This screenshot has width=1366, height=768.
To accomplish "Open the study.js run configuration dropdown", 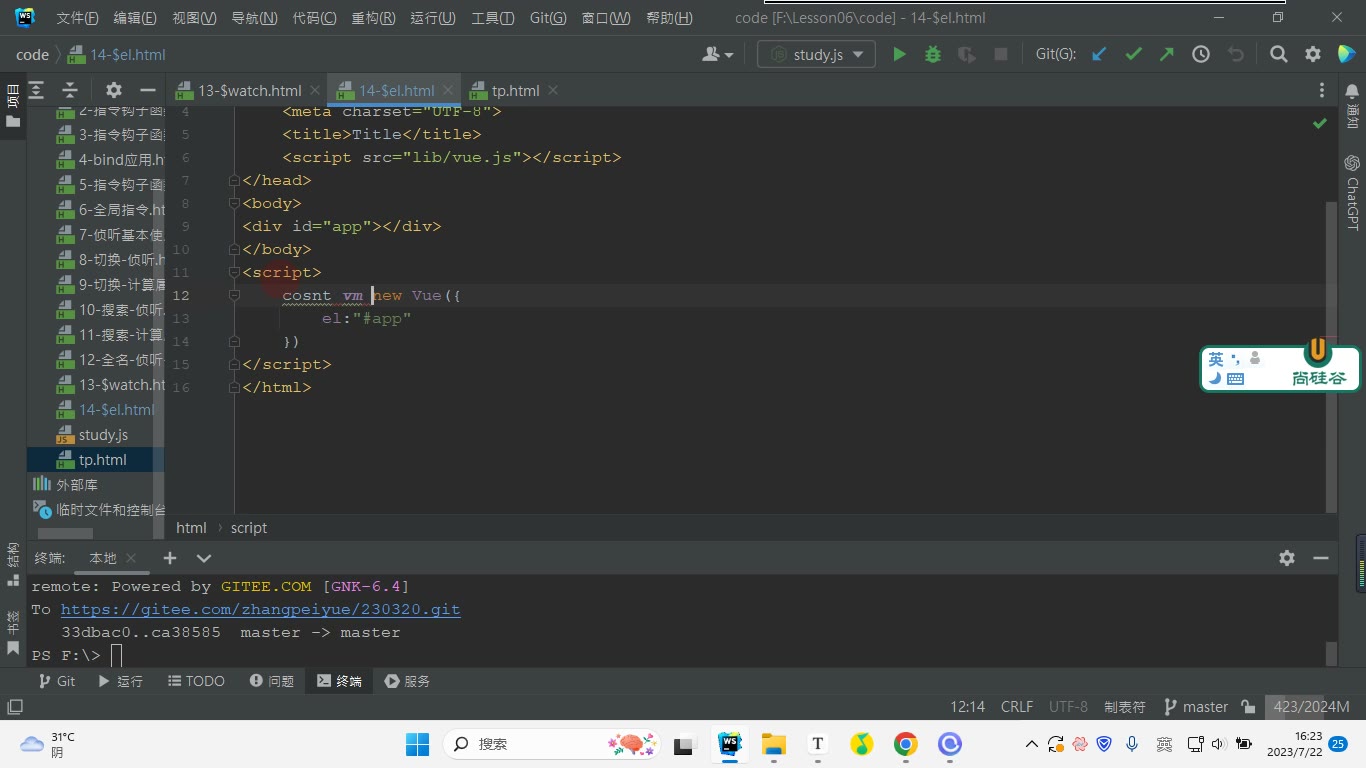I will (817, 55).
